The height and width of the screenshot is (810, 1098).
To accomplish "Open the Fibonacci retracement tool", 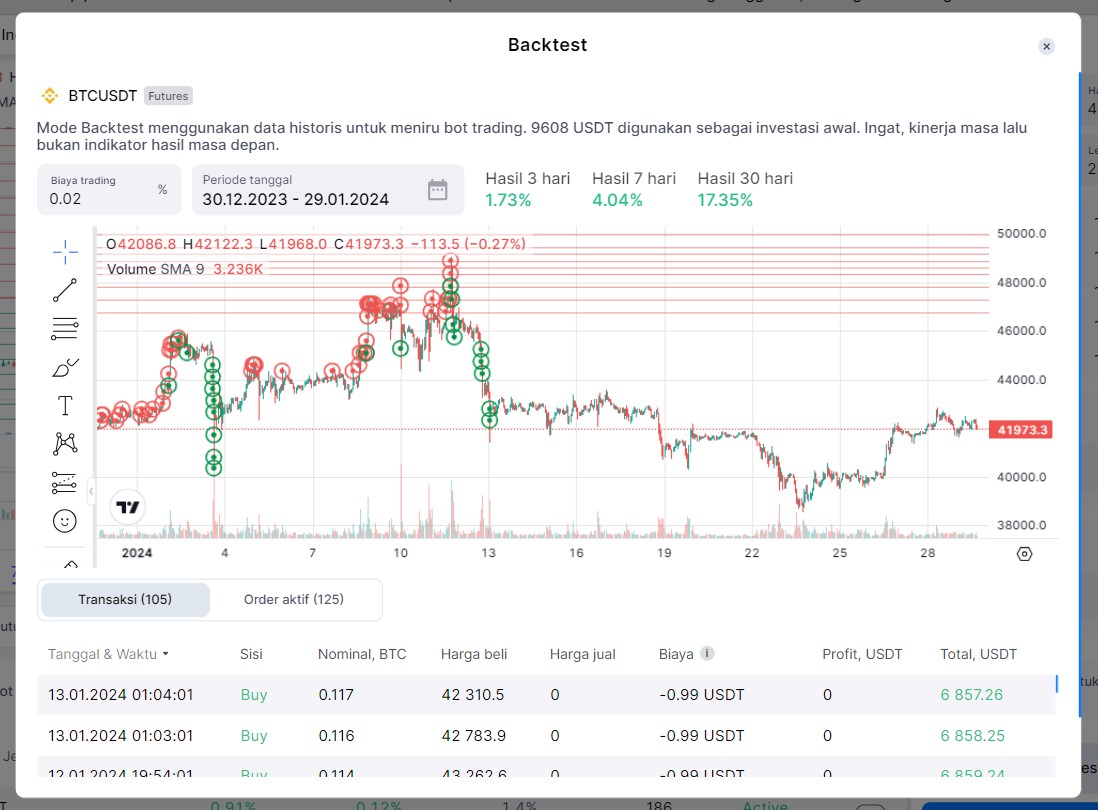I will [x=65, y=328].
